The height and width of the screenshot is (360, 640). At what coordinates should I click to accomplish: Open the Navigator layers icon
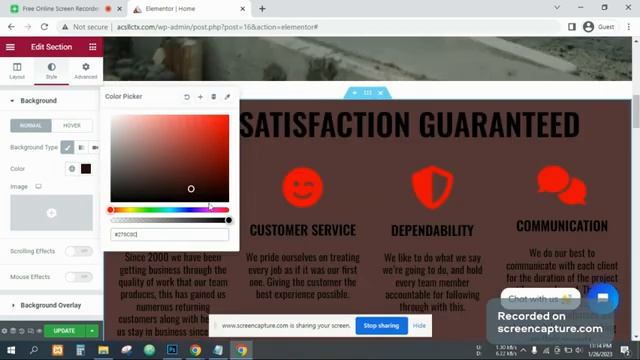(x=13, y=331)
